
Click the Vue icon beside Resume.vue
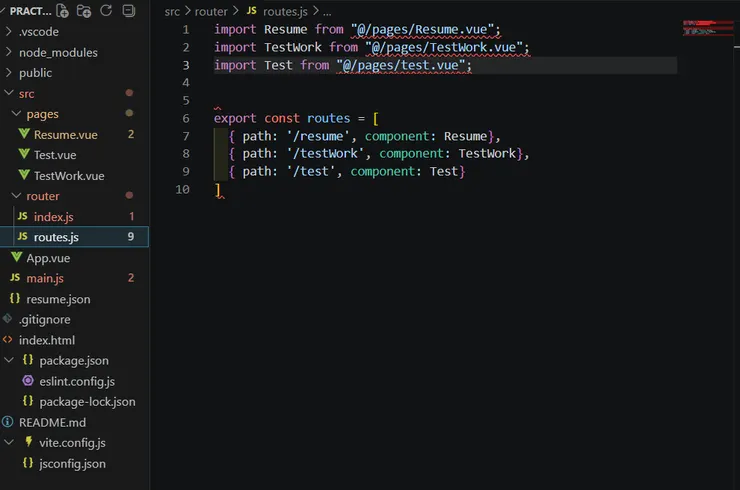click(23, 135)
